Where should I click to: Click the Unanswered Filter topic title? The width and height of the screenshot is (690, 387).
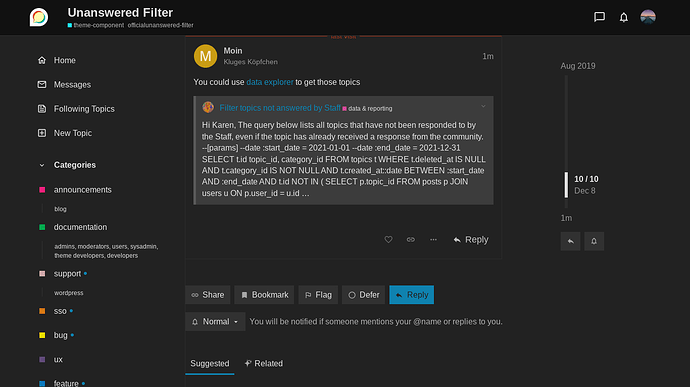(x=120, y=12)
